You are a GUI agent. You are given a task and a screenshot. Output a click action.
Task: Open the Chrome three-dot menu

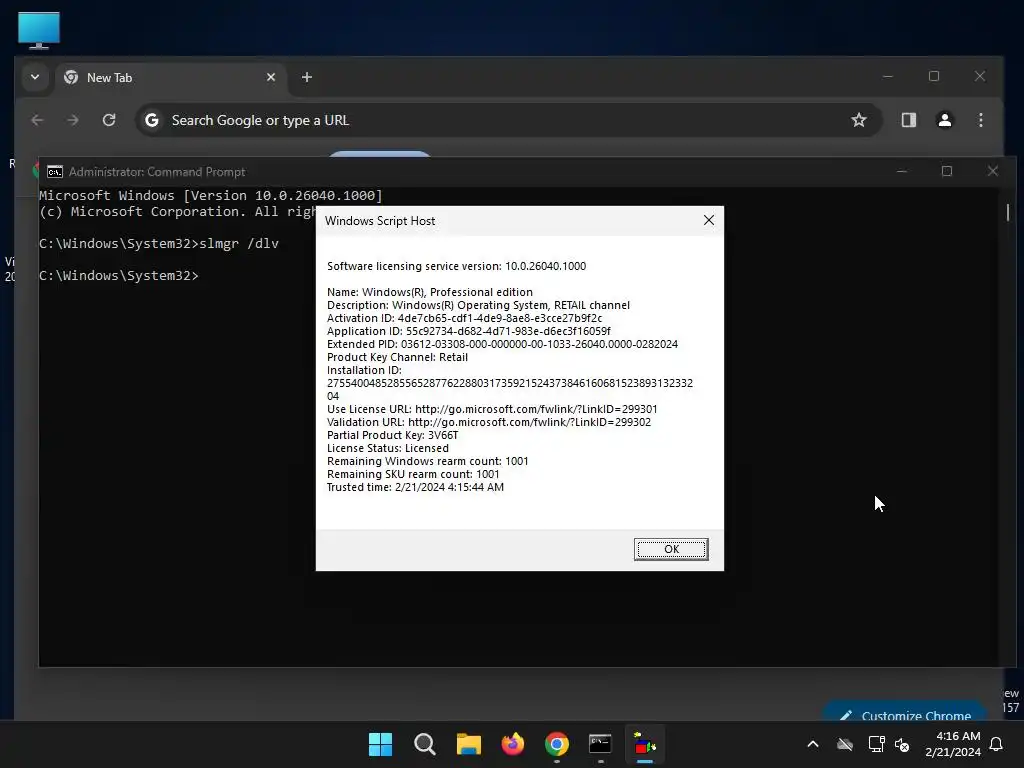point(980,120)
